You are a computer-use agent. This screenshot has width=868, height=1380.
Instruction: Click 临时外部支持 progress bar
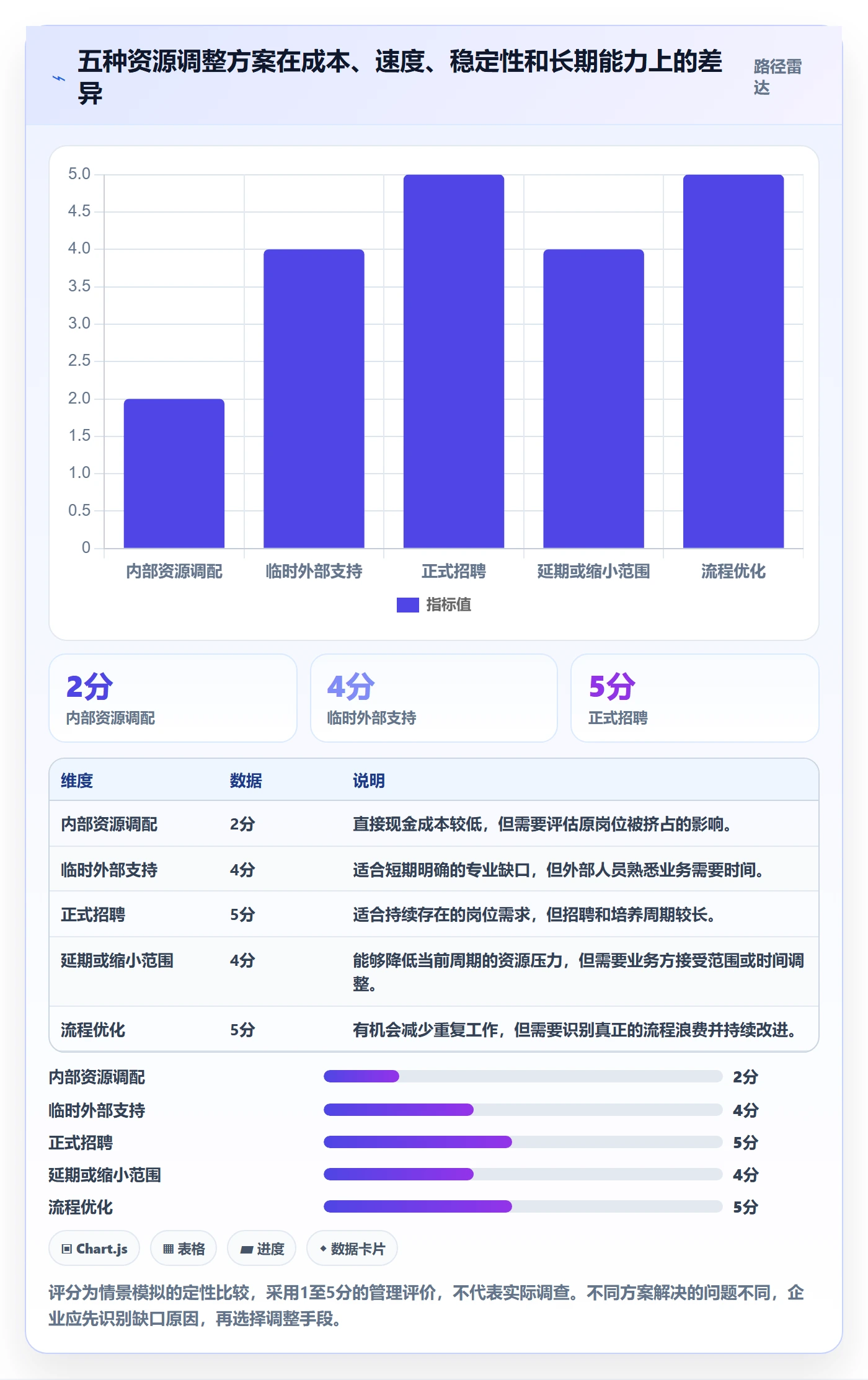click(x=523, y=1110)
